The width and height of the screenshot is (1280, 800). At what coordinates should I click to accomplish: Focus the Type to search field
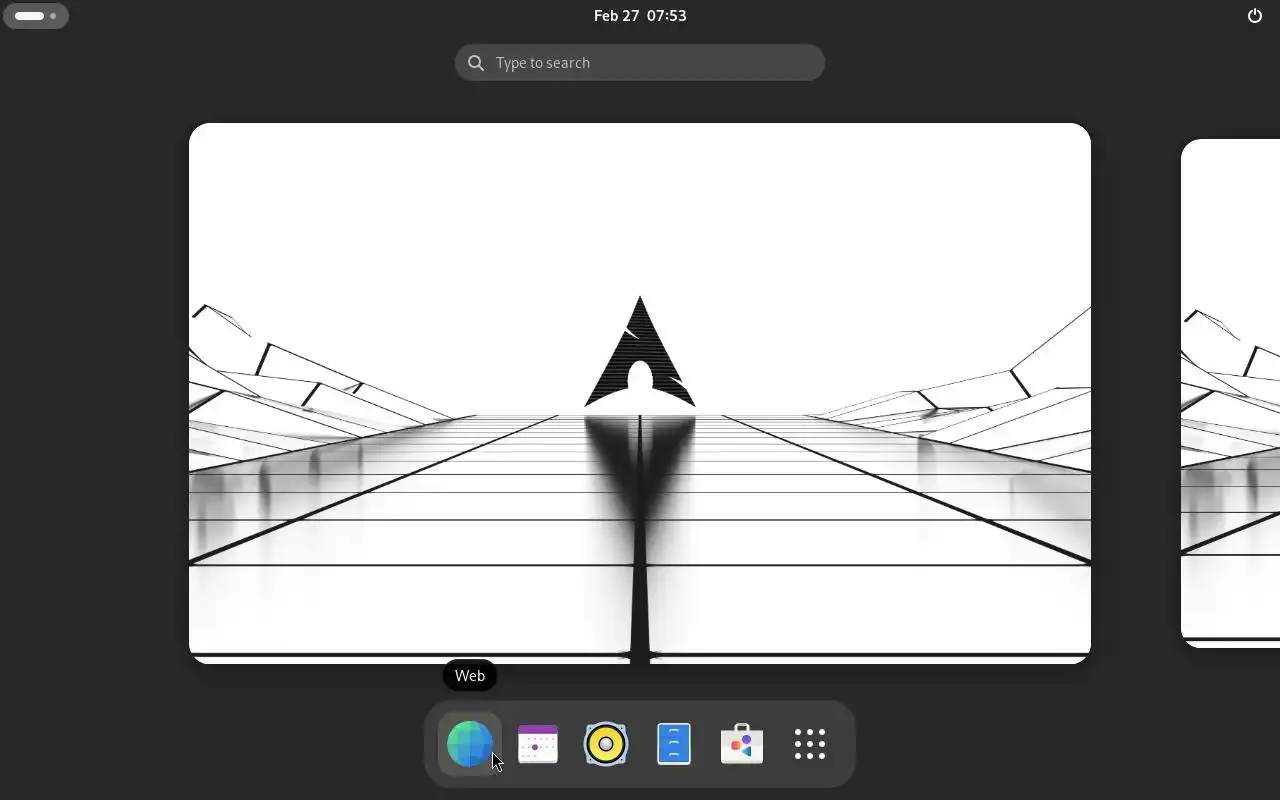[640, 63]
